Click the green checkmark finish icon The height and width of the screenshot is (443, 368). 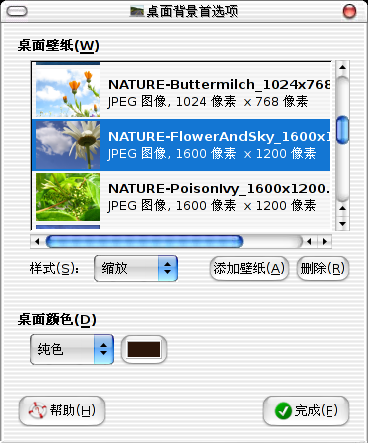[283, 411]
